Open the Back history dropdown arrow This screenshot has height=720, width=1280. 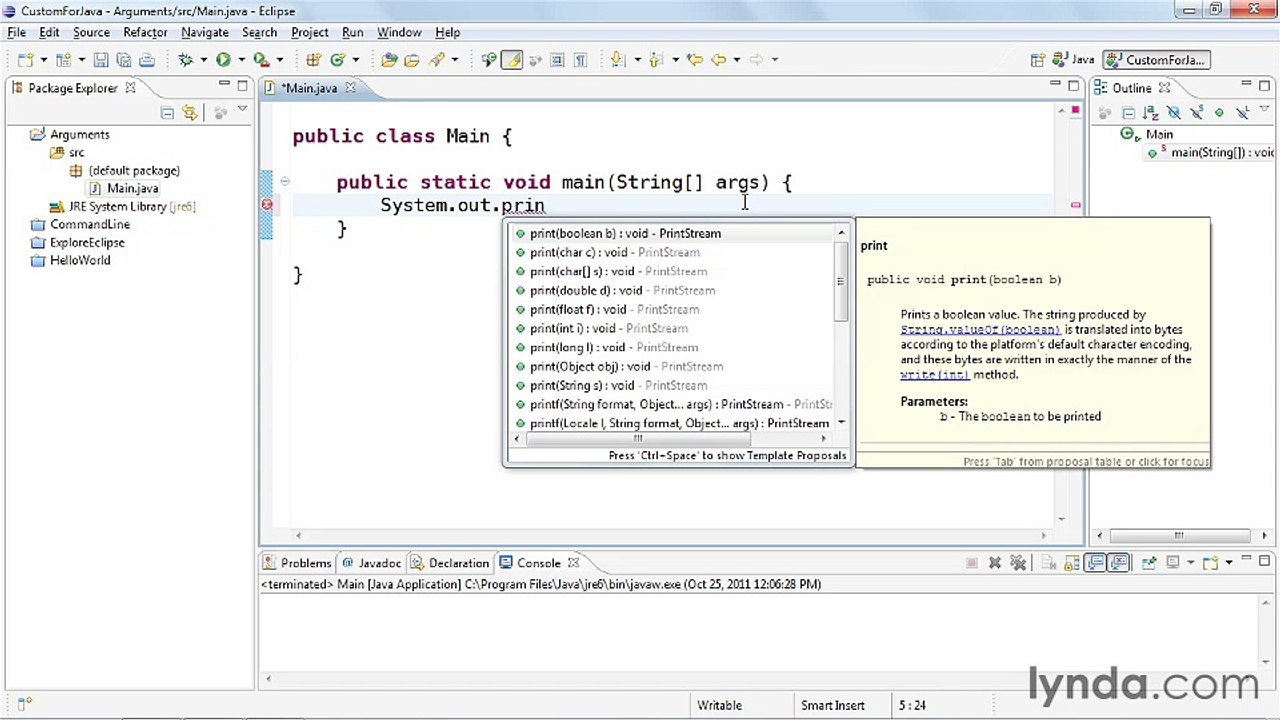click(737, 60)
